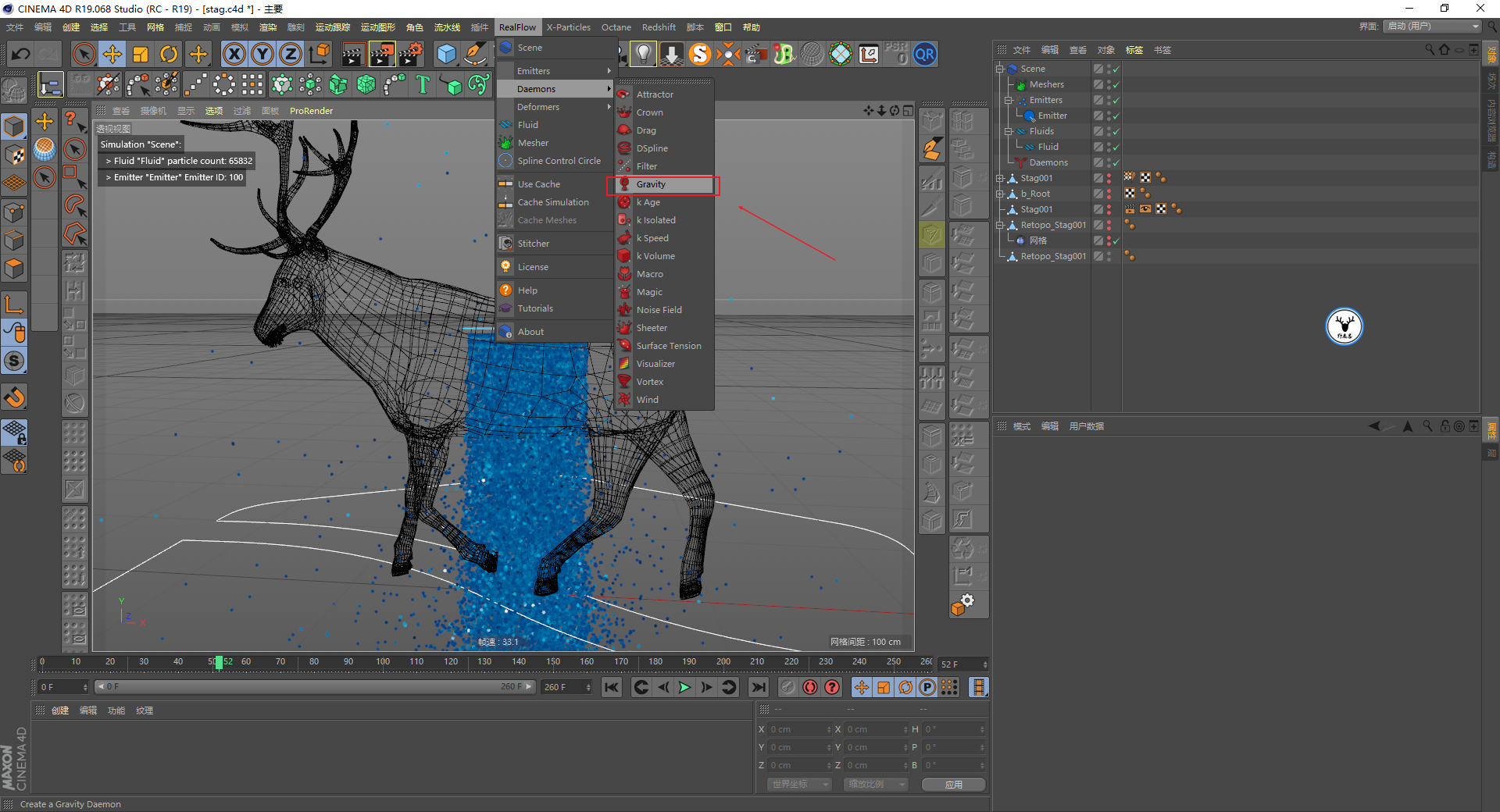Activate the Scale tool in the top toolbar

click(141, 55)
